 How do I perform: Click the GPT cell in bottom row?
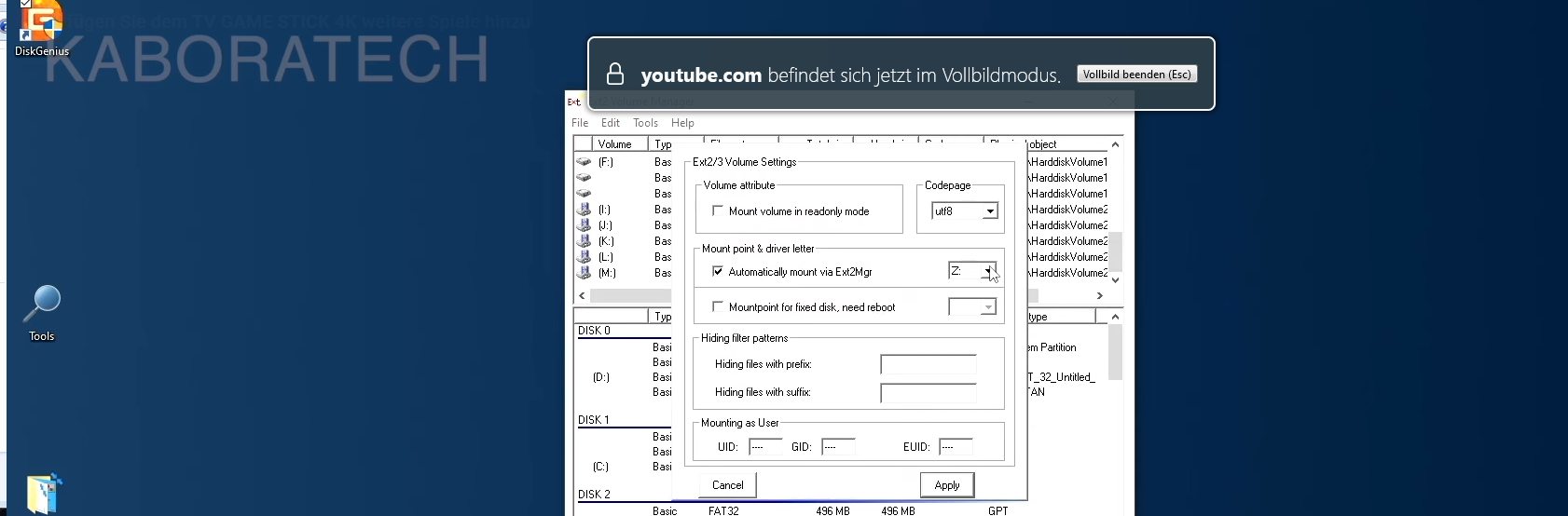[x=997, y=510]
